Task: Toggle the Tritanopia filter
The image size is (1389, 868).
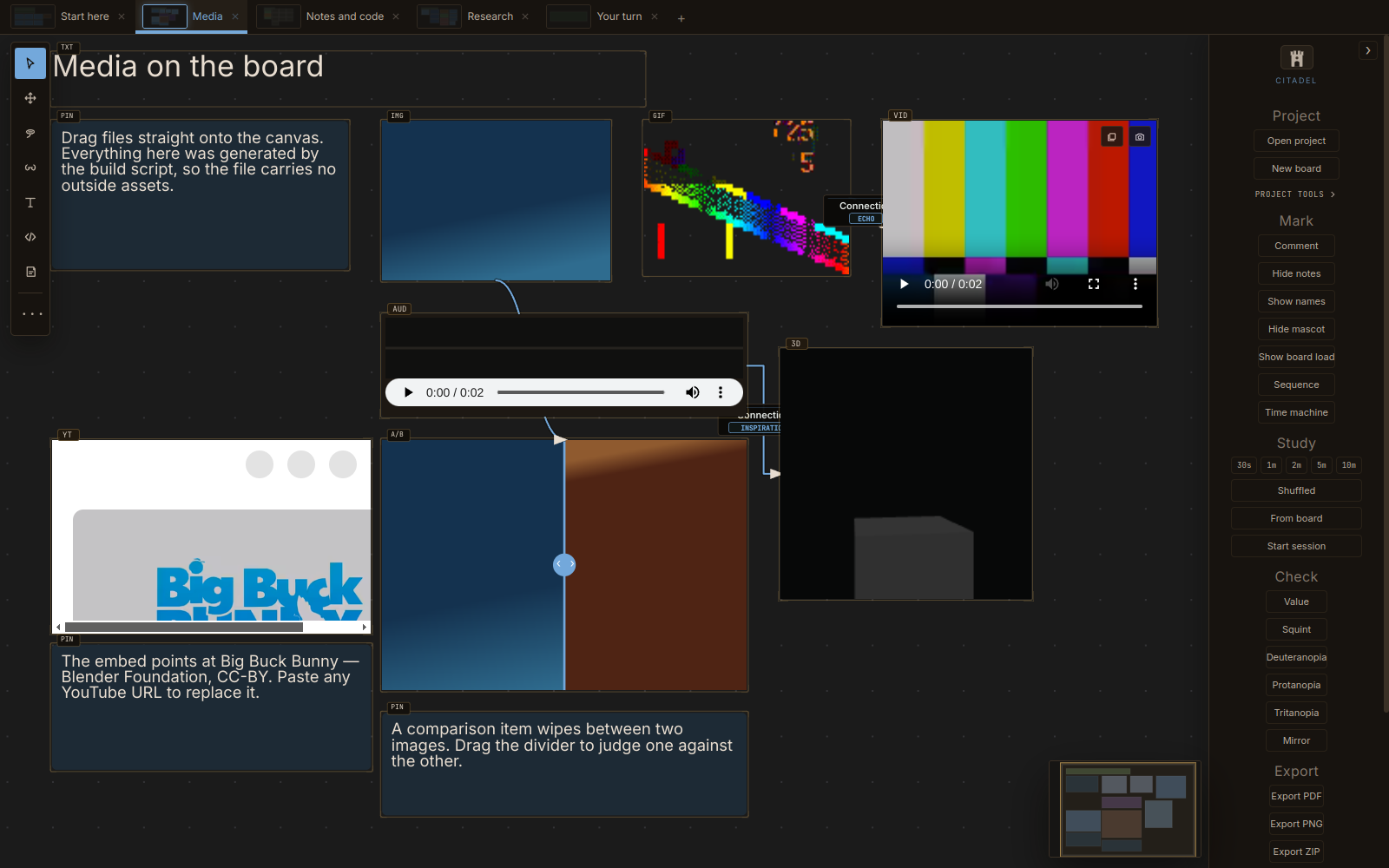Action: click(1296, 713)
